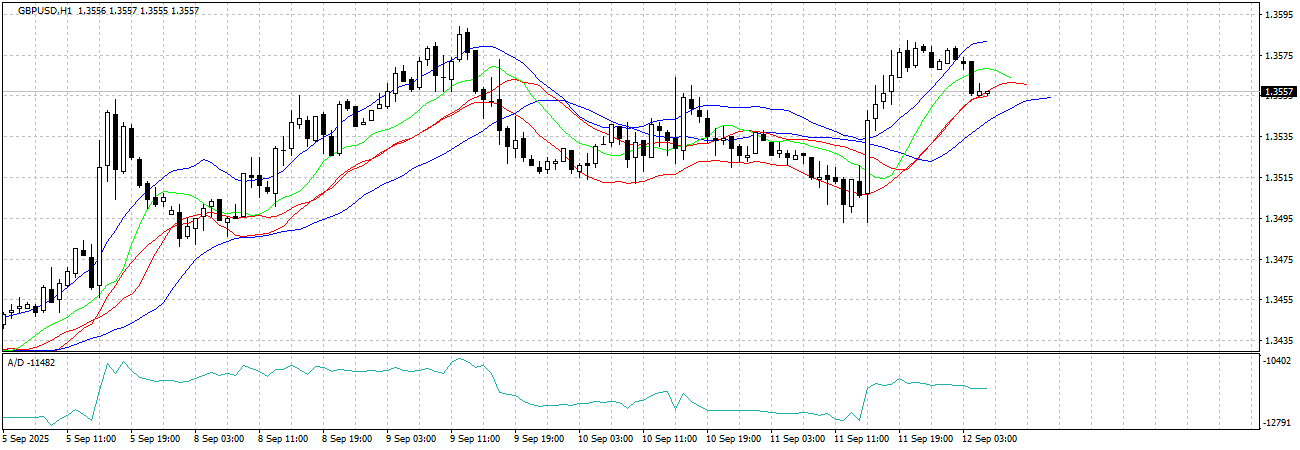
Task: Click the 1.3535 price axis label
Action: pyautogui.click(x=1278, y=137)
